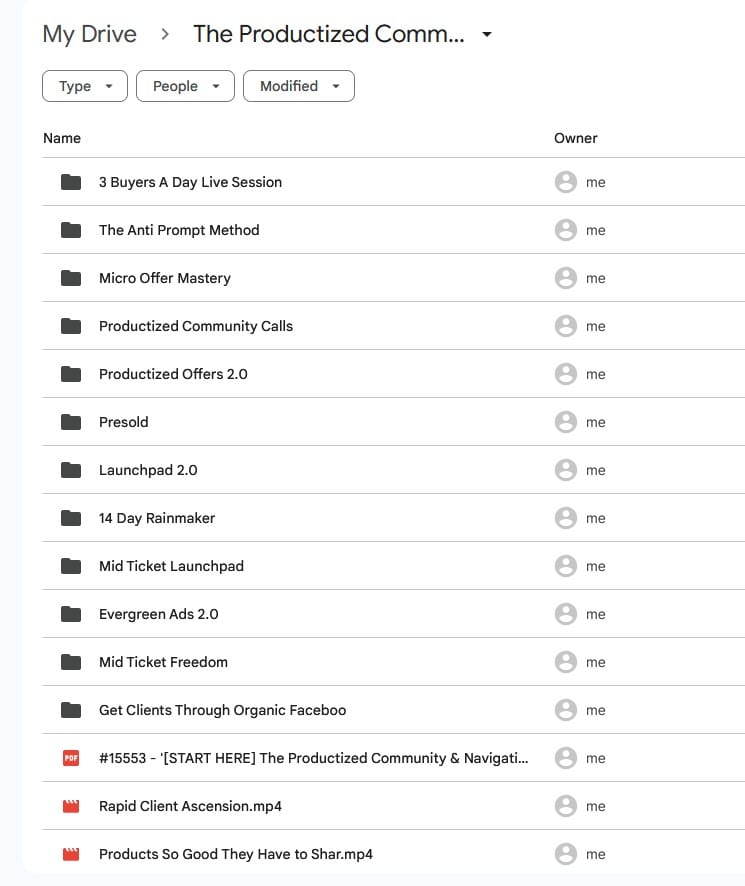Open the People filter dropdown
This screenshot has width=745, height=886.
point(185,86)
